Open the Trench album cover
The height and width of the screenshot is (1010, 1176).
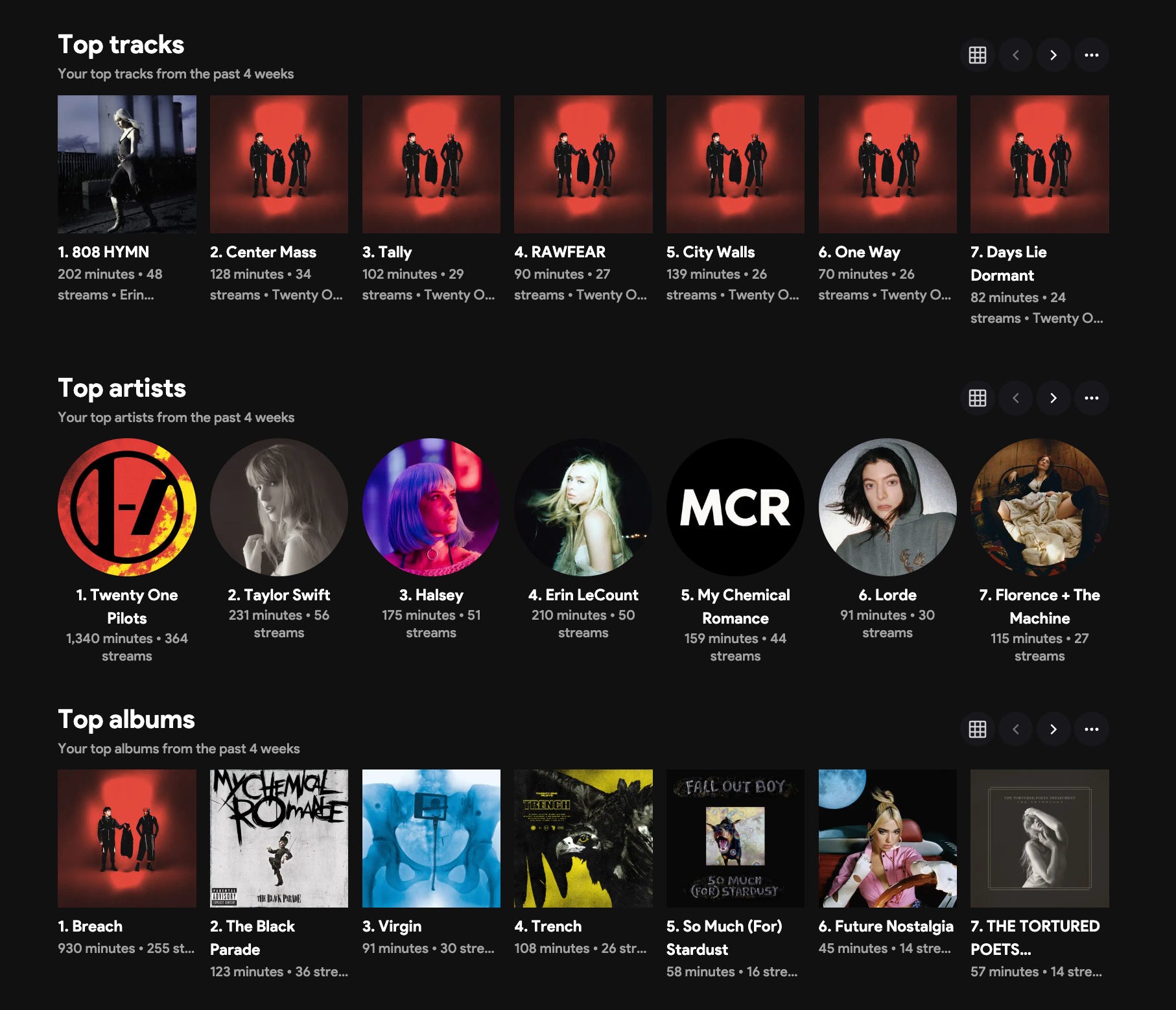click(x=583, y=838)
